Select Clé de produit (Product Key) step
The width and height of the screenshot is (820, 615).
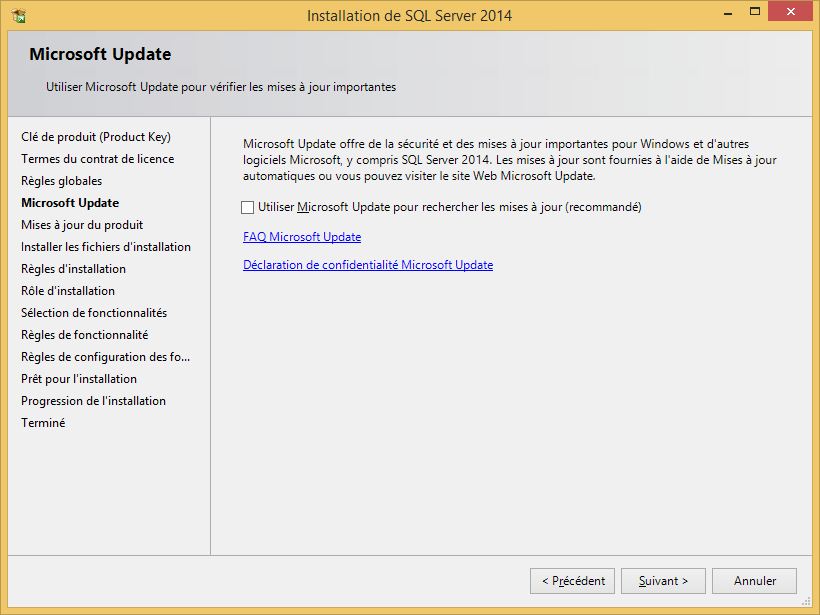tap(96, 137)
